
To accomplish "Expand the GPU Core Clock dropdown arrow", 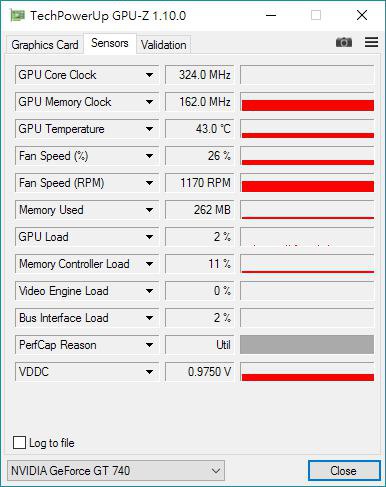I will tap(149, 75).
